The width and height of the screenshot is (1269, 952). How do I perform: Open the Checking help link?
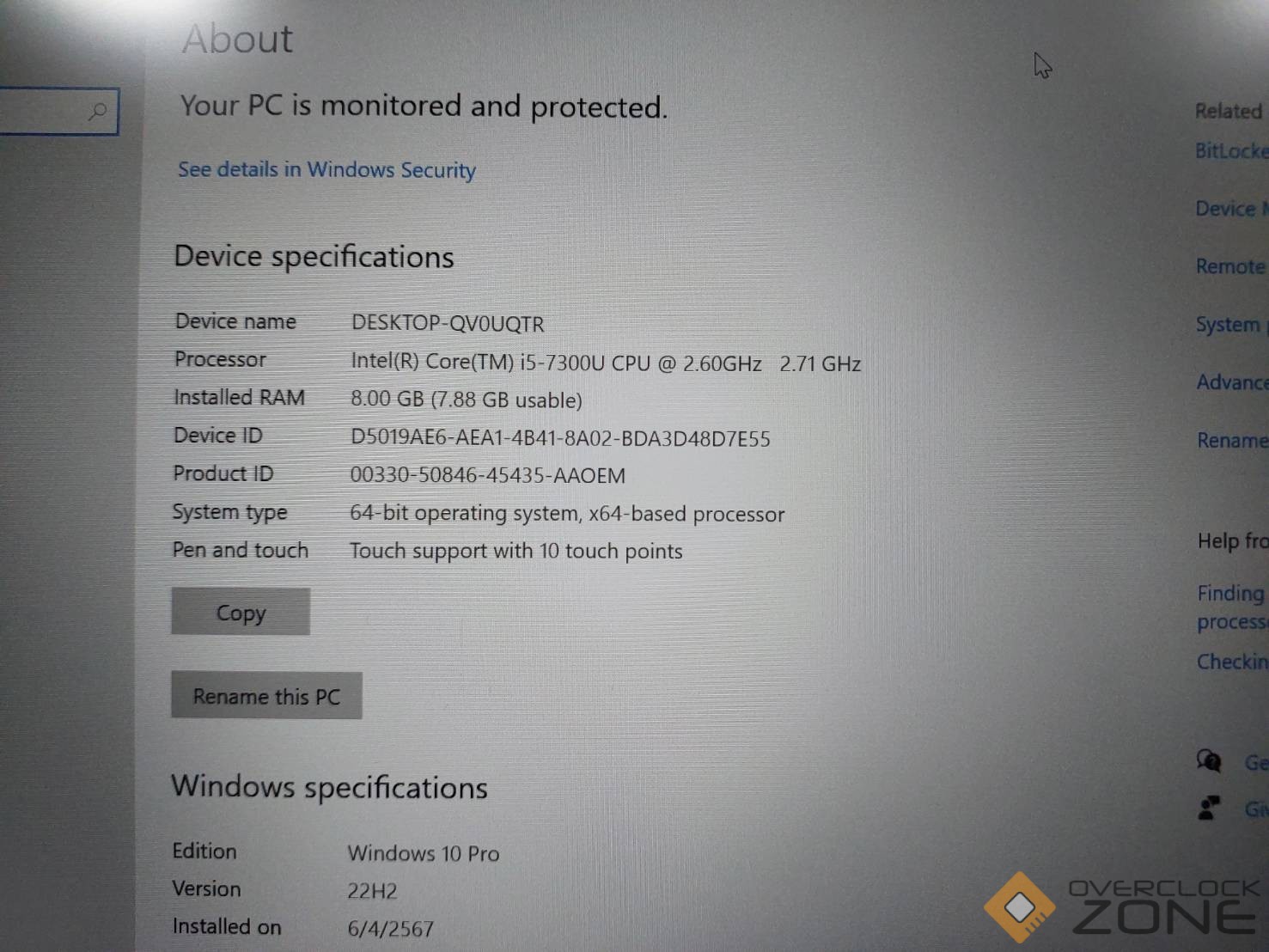(x=1232, y=662)
